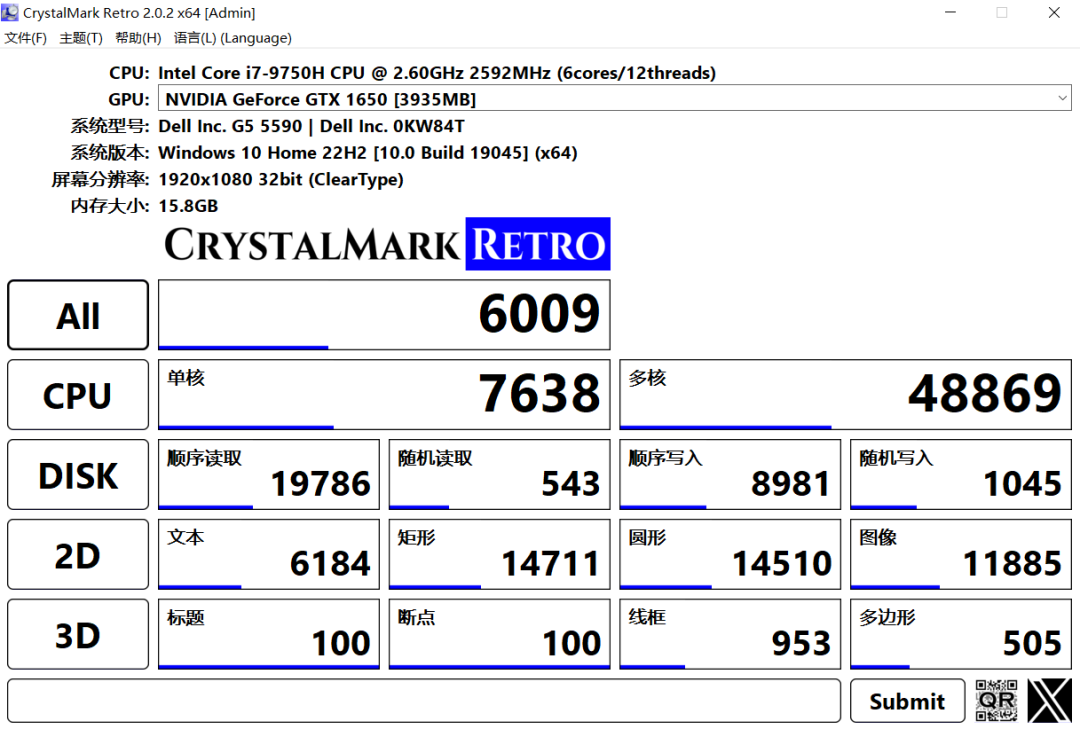Run the All benchmark
Viewport: 1080px width, 729px height.
[78, 315]
